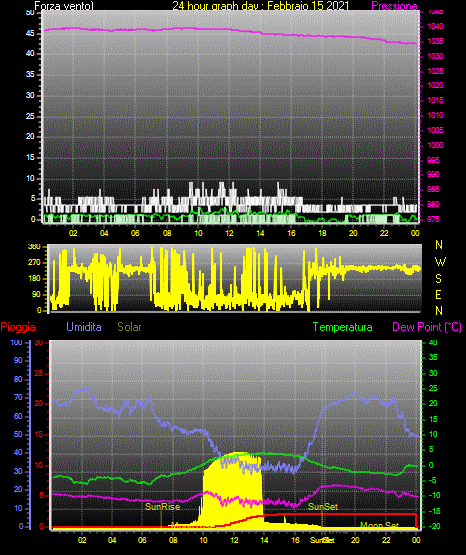Click the Dew Point (°C) legend

click(427, 327)
